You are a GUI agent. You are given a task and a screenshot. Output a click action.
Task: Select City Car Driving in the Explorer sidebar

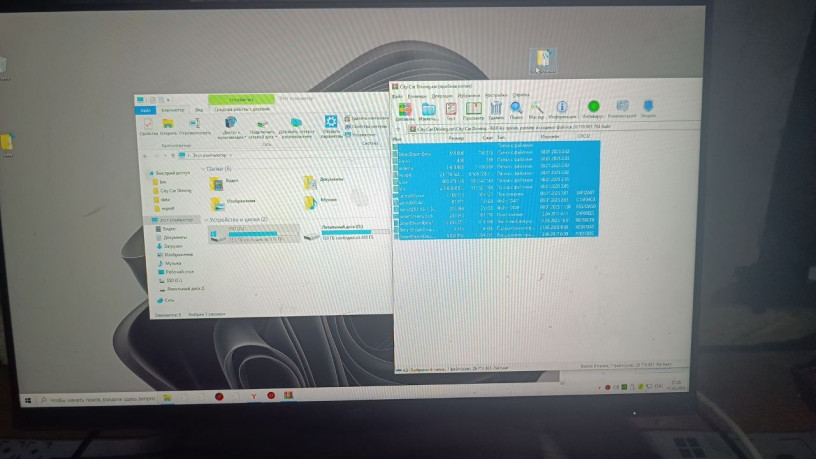(172, 190)
